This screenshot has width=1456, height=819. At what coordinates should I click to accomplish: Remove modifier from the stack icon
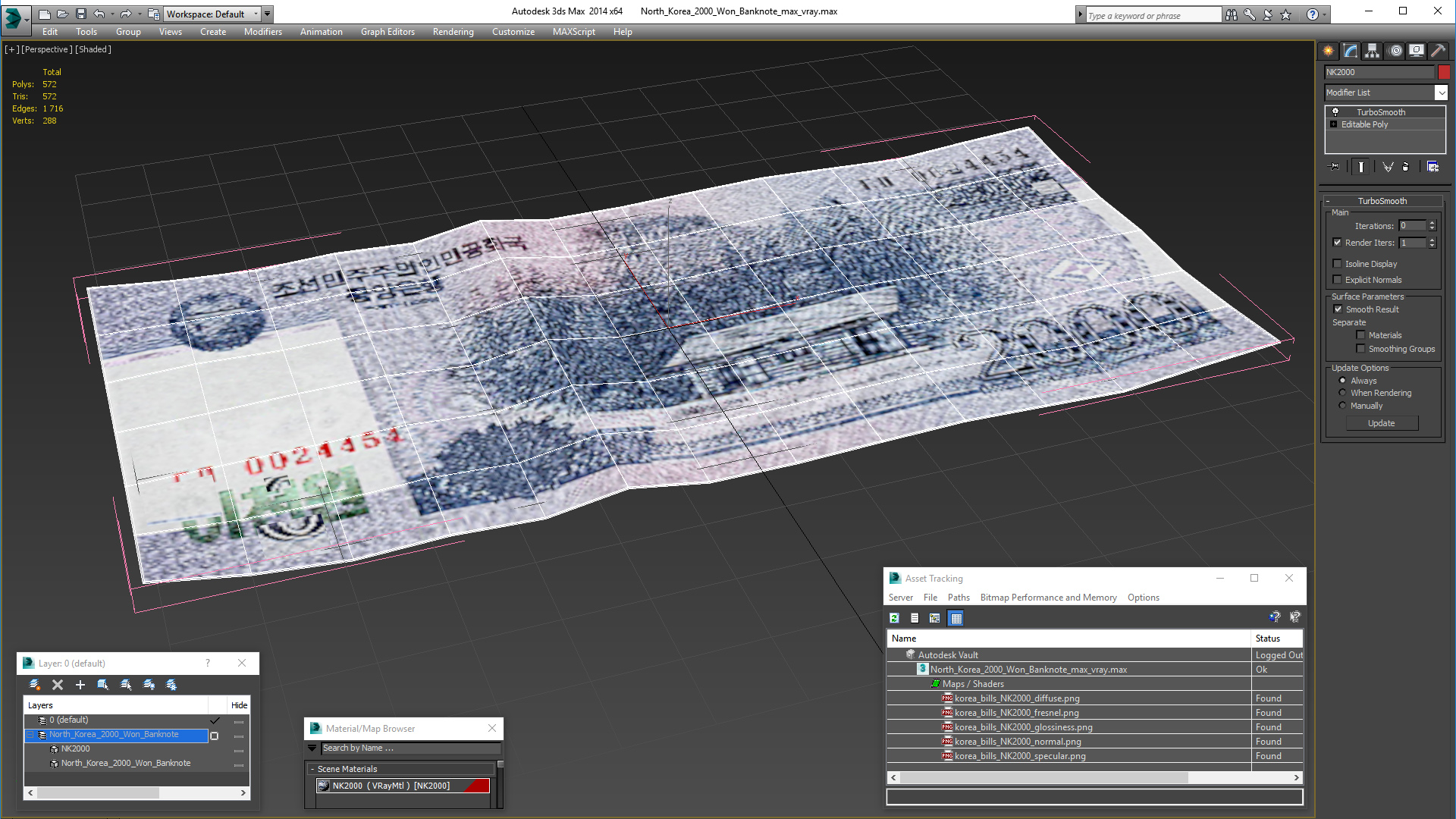tap(1406, 167)
